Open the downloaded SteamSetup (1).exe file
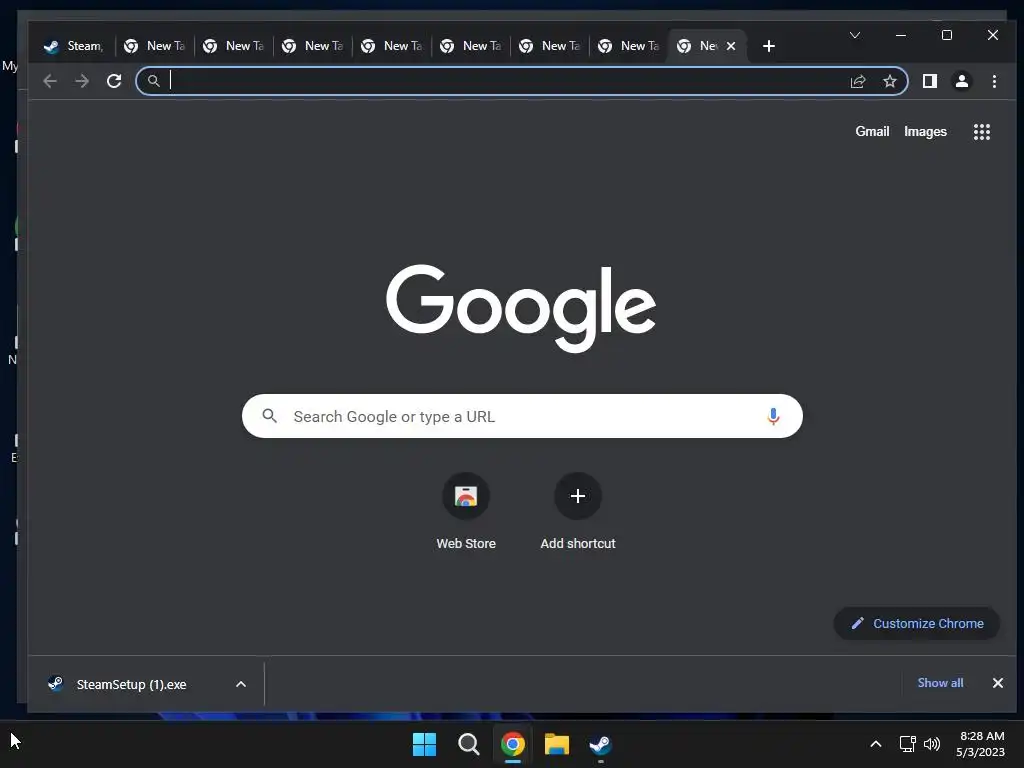1024x768 pixels. click(x=131, y=684)
